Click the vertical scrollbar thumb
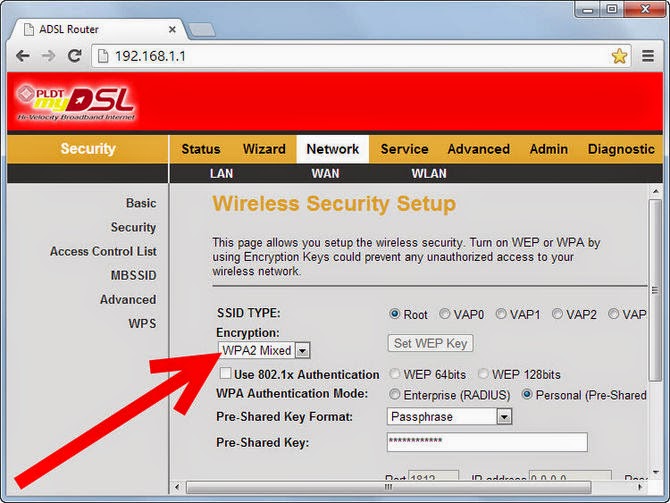Image resolution: width=670 pixels, height=503 pixels. (x=655, y=291)
